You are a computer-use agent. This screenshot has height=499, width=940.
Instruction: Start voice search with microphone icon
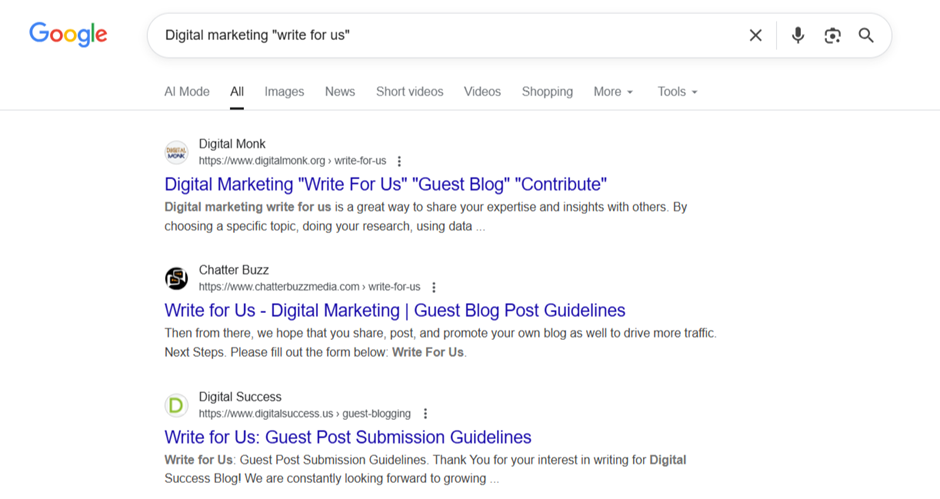click(798, 35)
